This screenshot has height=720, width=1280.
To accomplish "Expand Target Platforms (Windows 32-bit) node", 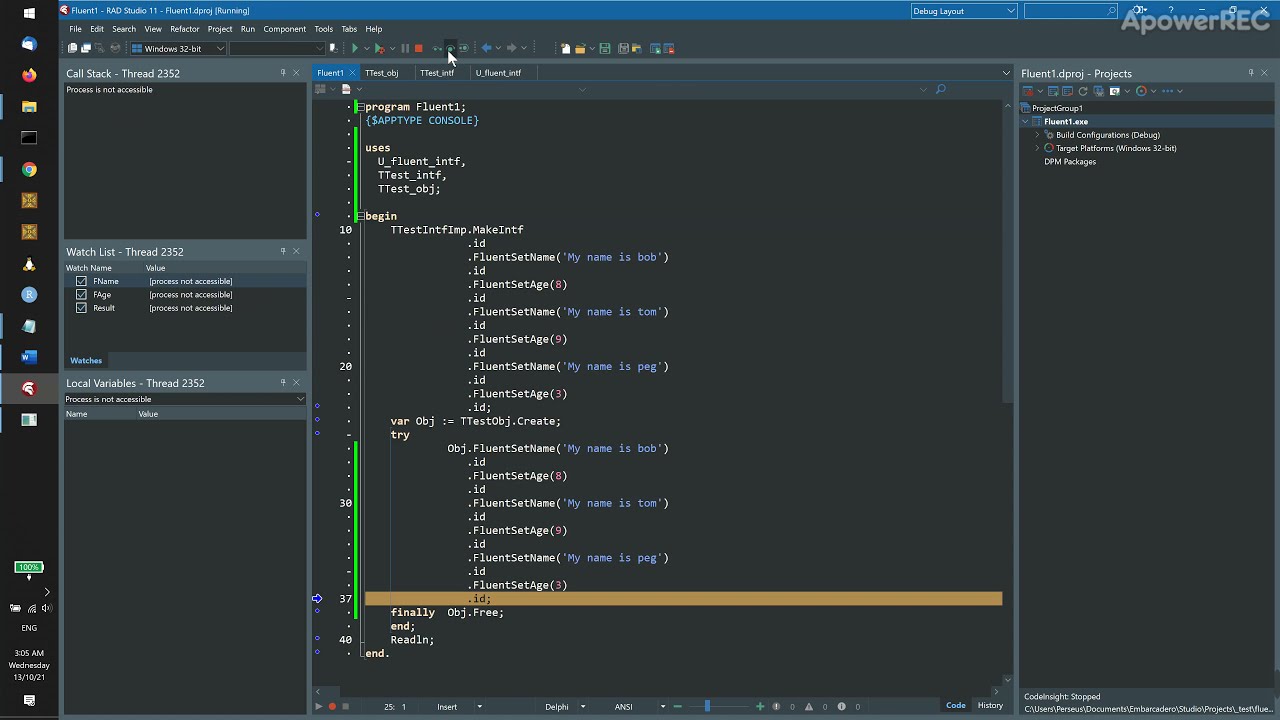I will (x=1037, y=148).
